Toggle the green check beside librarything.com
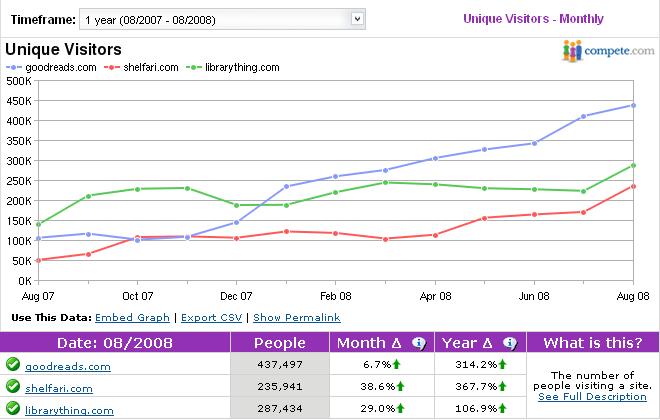 [12, 410]
